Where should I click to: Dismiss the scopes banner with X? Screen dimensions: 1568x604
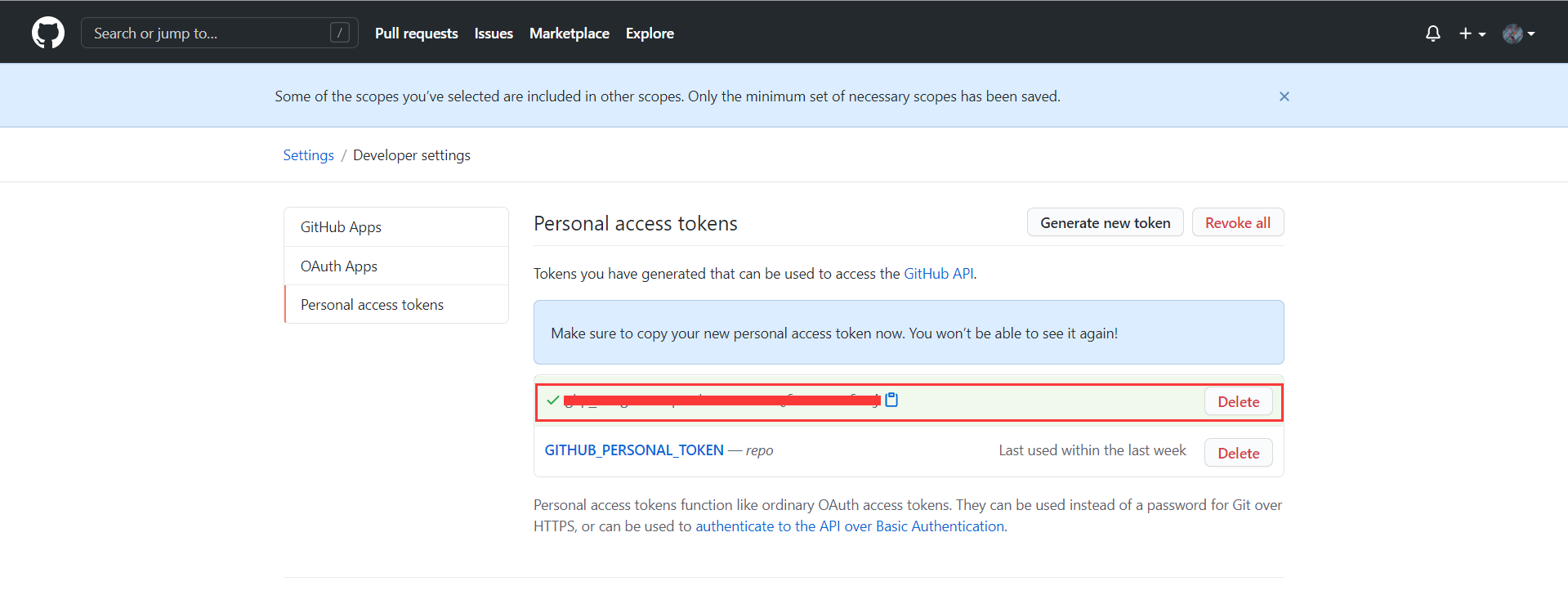[x=1284, y=96]
